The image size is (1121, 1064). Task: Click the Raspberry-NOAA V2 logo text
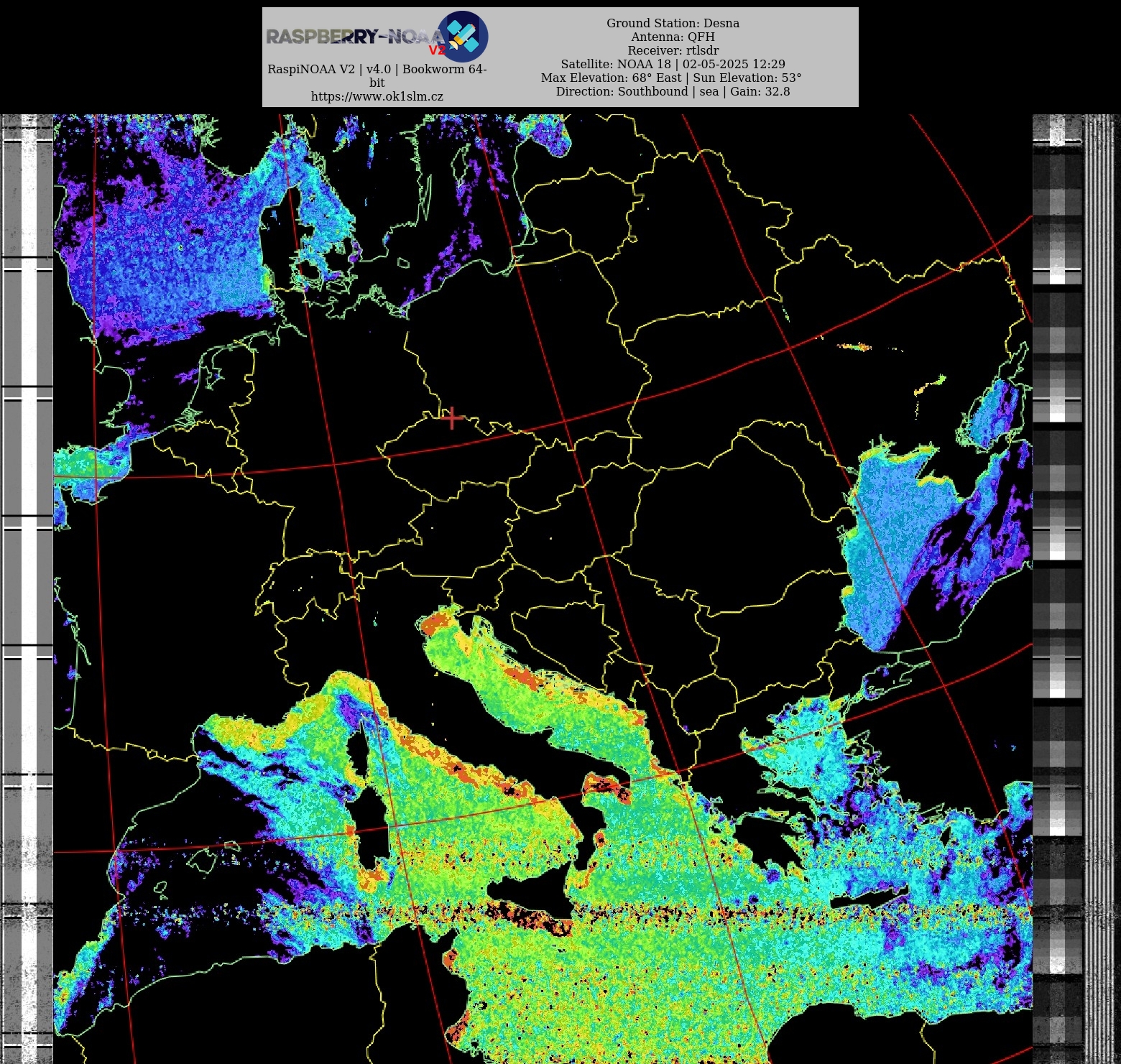pyautogui.click(x=357, y=39)
